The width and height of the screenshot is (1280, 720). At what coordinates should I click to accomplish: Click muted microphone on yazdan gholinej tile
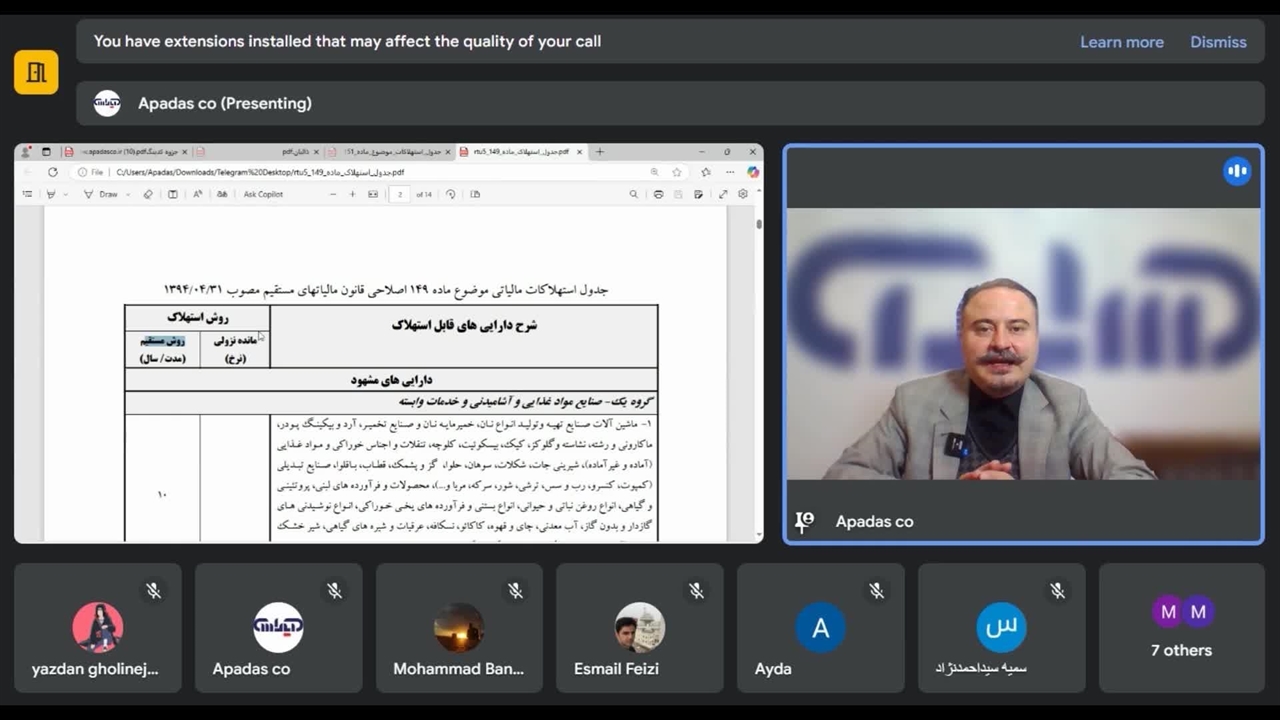153,591
